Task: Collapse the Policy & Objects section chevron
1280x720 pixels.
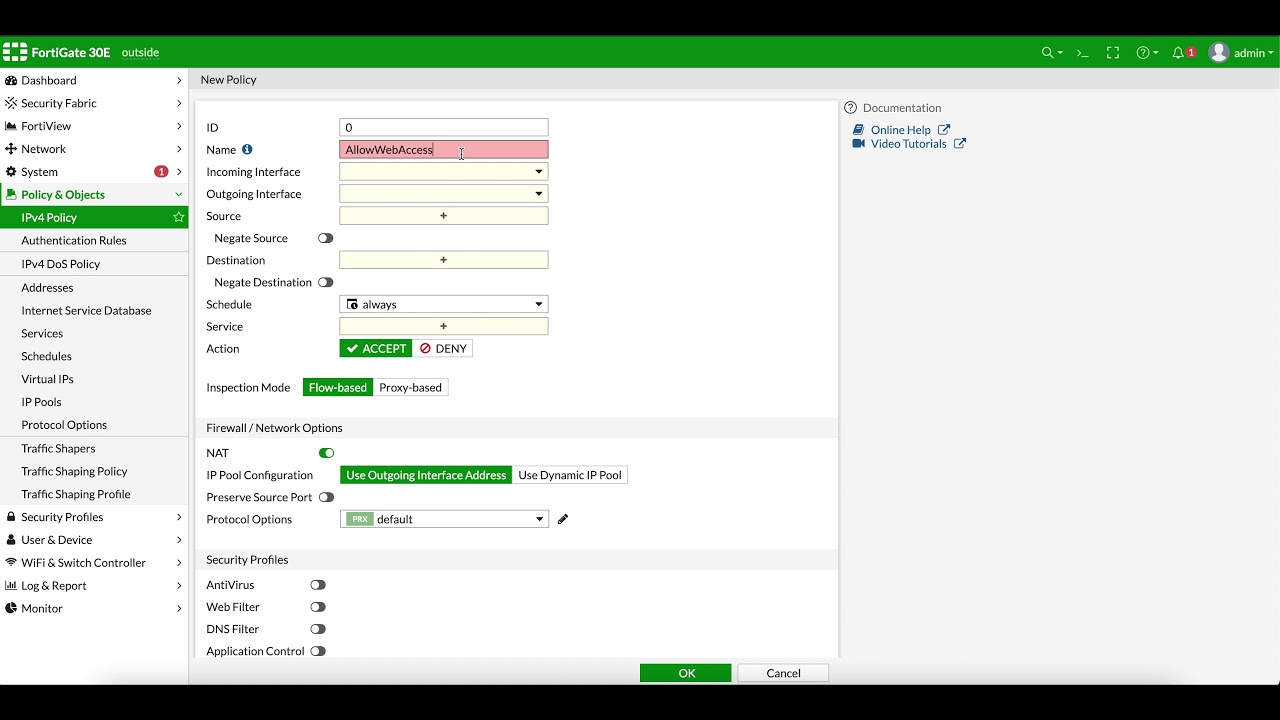Action: tap(179, 195)
